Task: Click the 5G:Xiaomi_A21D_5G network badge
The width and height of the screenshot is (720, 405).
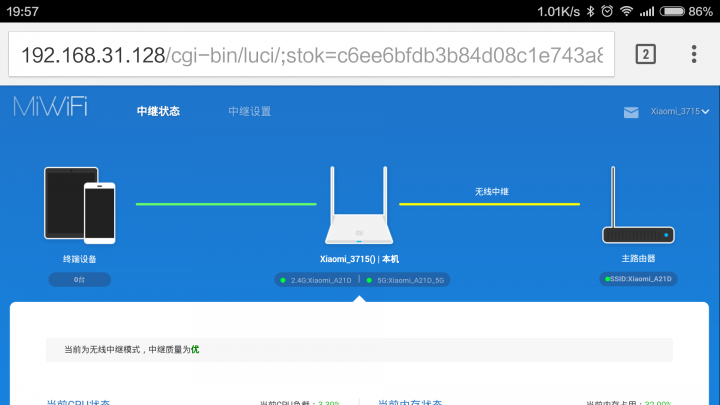Action: tap(406, 280)
